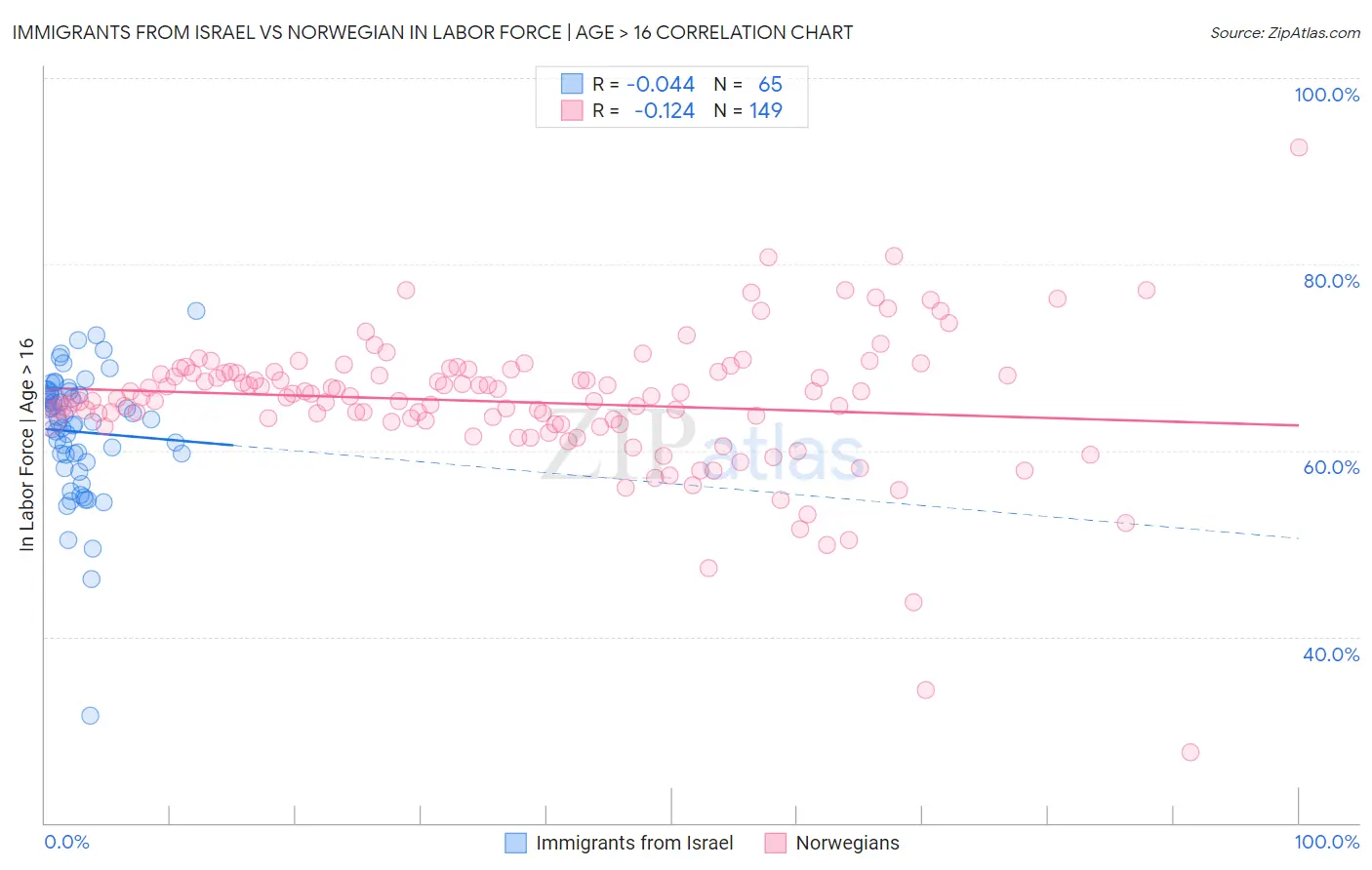This screenshot has height=870, width=1372.
Task: Click the pink swatch in the R = -0.124 row
Action: coord(572,110)
